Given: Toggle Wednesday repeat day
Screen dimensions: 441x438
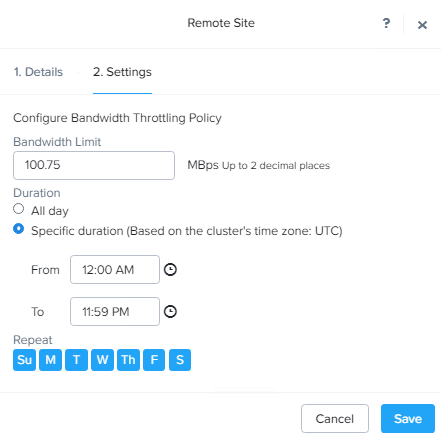Looking at the screenshot, I should (102, 360).
